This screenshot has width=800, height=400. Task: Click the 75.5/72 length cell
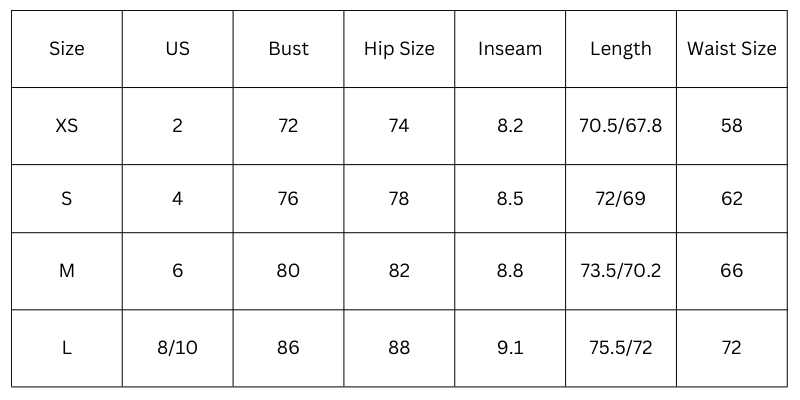point(621,348)
